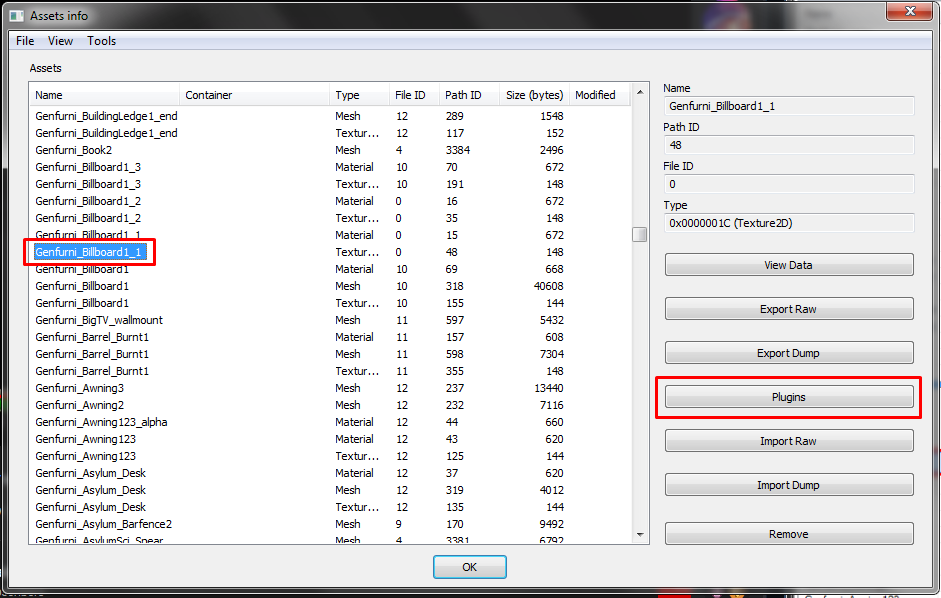Click the Path ID field showing 48
The height and width of the screenshot is (598, 941).
[x=788, y=145]
